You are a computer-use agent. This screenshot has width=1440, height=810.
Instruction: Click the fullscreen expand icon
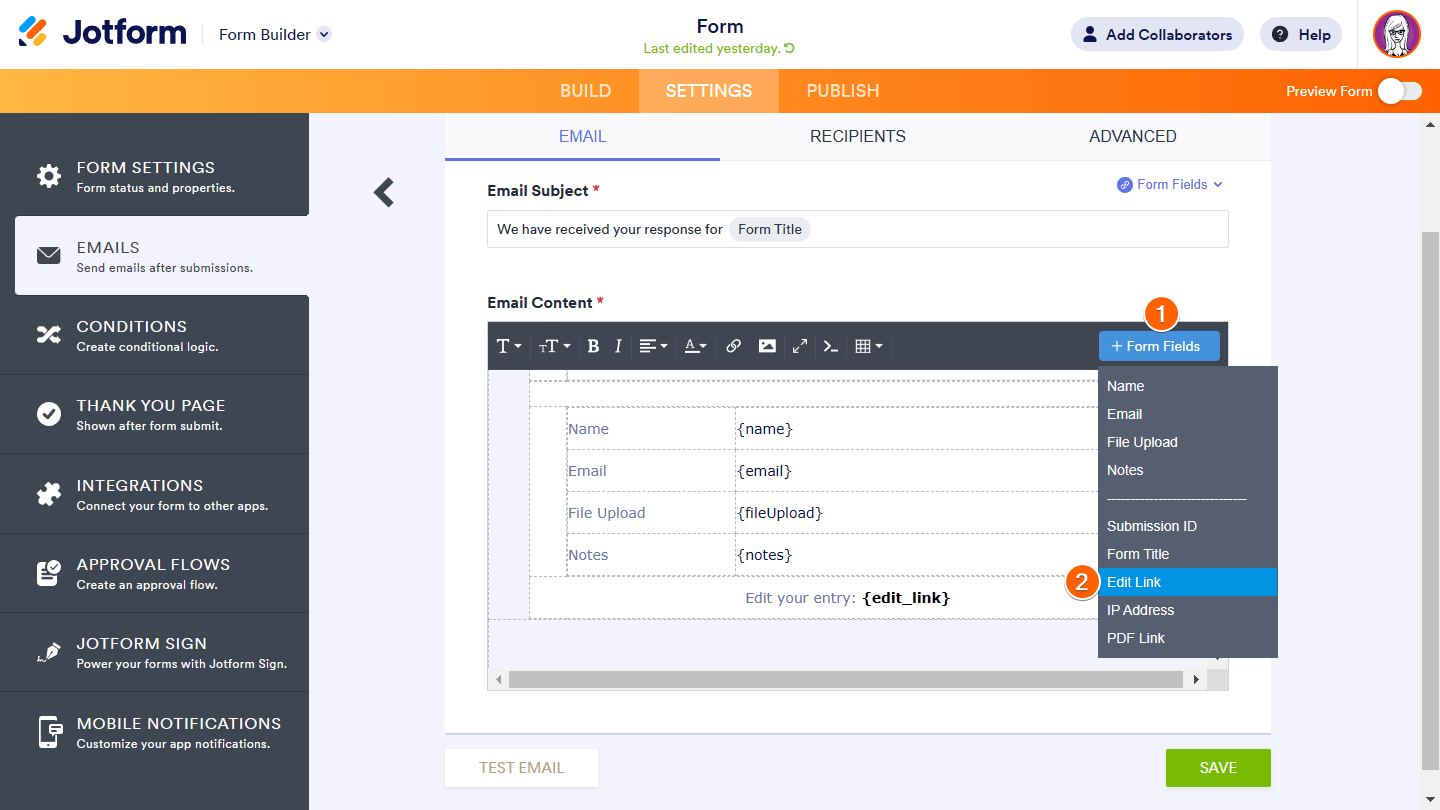[x=800, y=346]
